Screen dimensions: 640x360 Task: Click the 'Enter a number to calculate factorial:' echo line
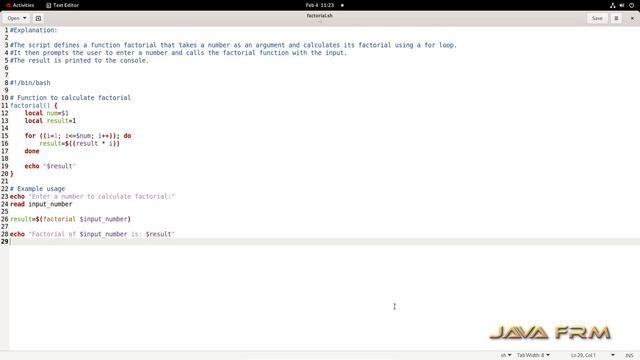(x=92, y=196)
